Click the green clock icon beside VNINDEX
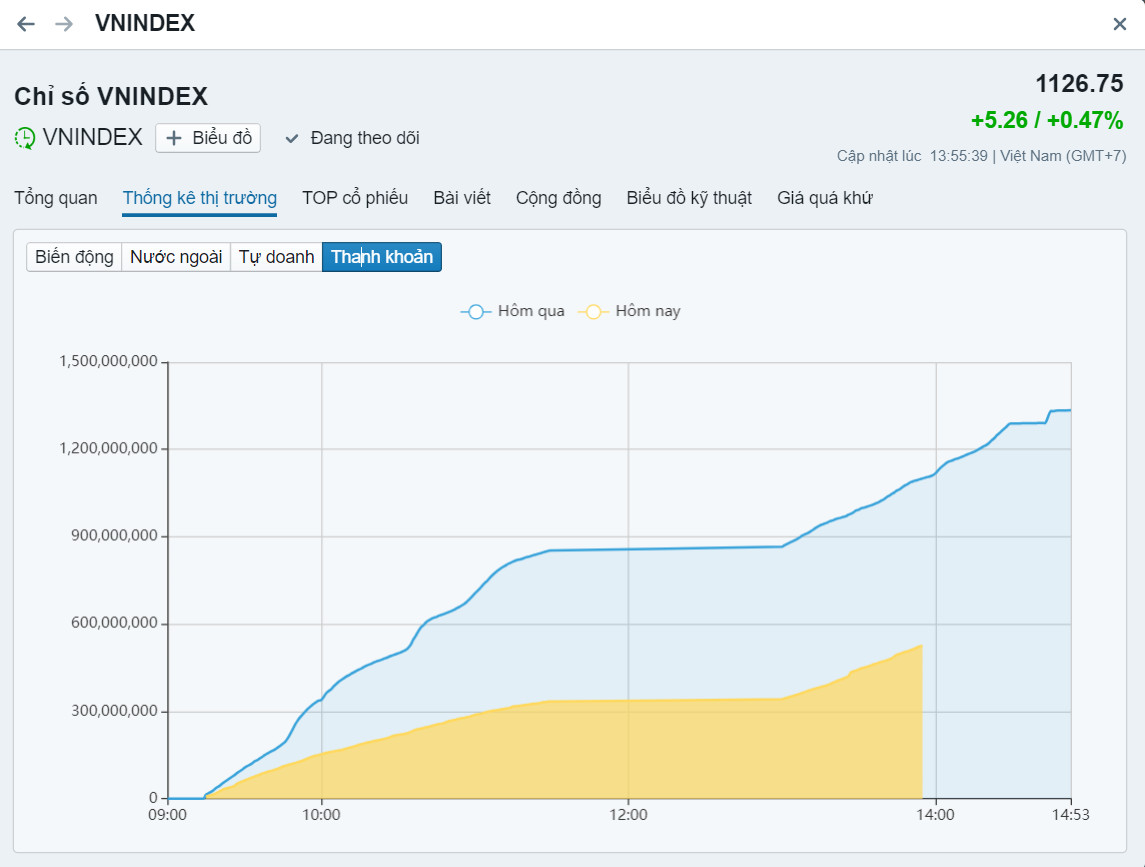Viewport: 1145px width, 867px height. 25,138
